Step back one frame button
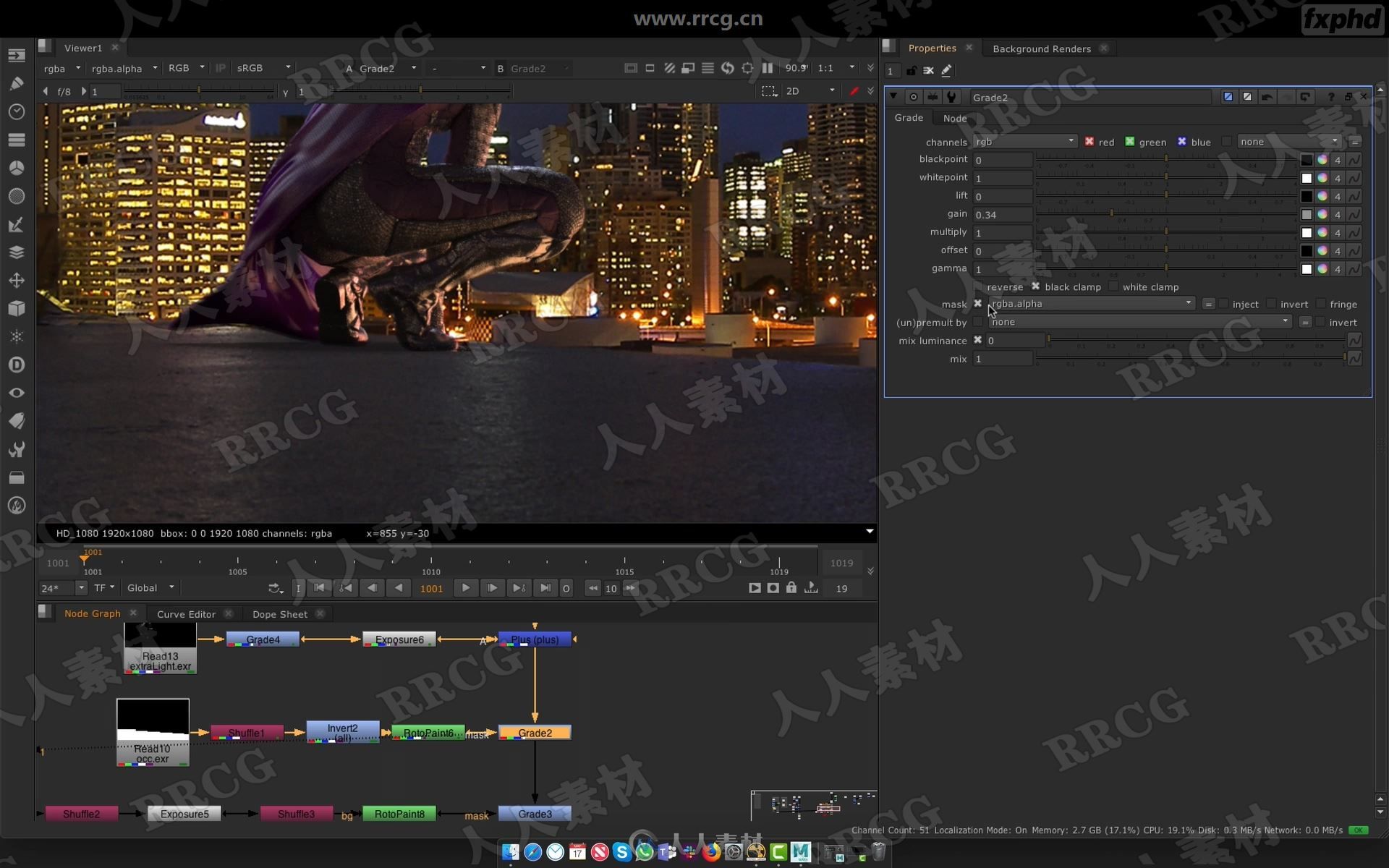This screenshot has width=1389, height=868. (372, 588)
